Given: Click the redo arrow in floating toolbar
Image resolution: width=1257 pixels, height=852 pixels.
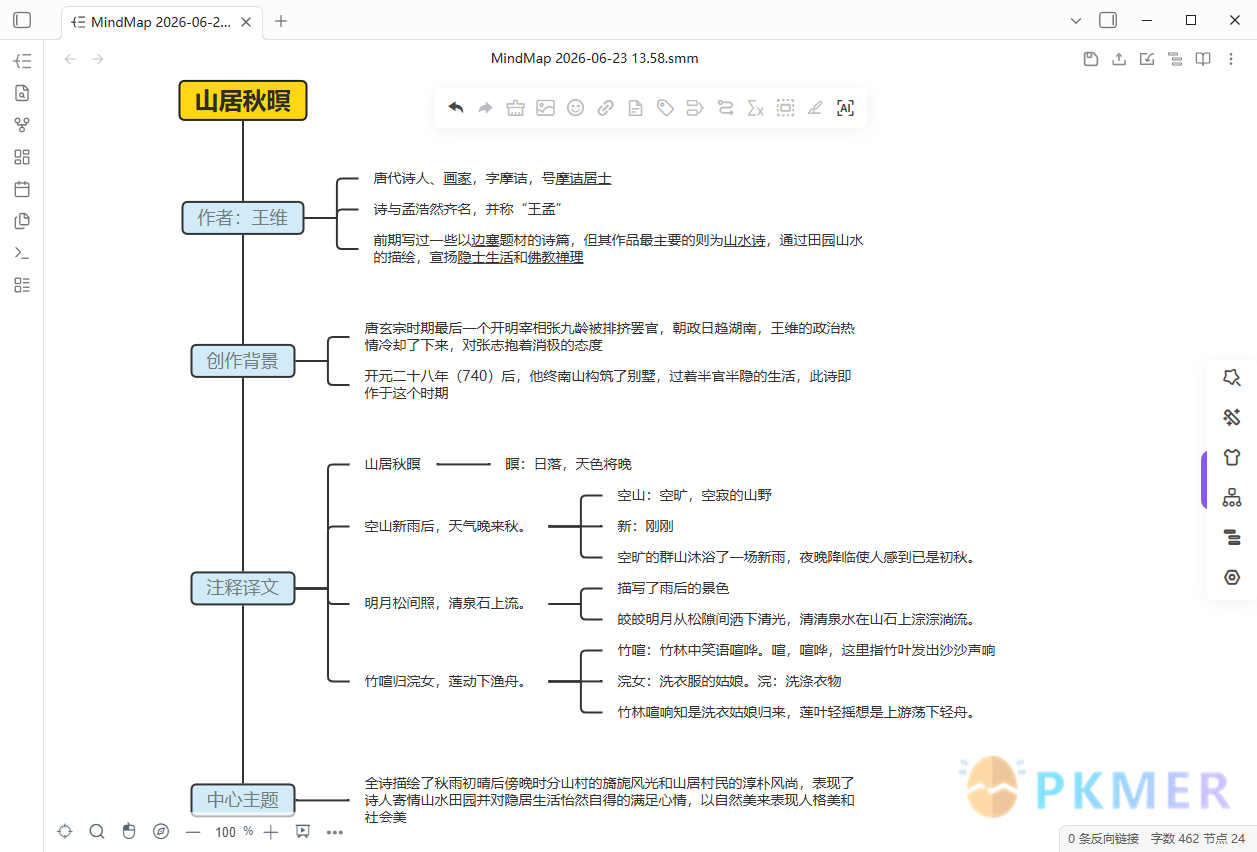Looking at the screenshot, I should 485,108.
